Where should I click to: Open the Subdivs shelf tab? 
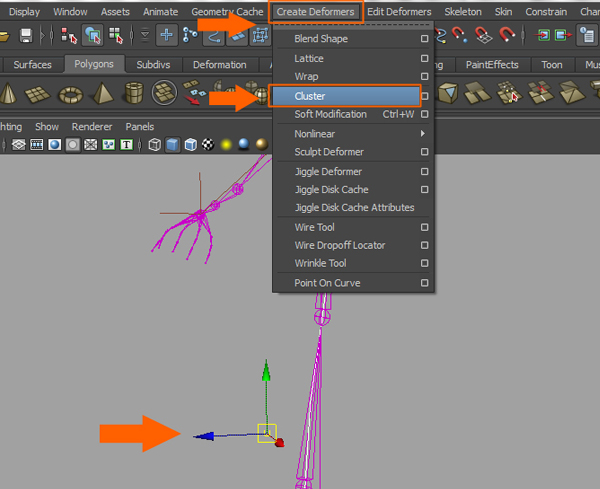click(x=153, y=65)
